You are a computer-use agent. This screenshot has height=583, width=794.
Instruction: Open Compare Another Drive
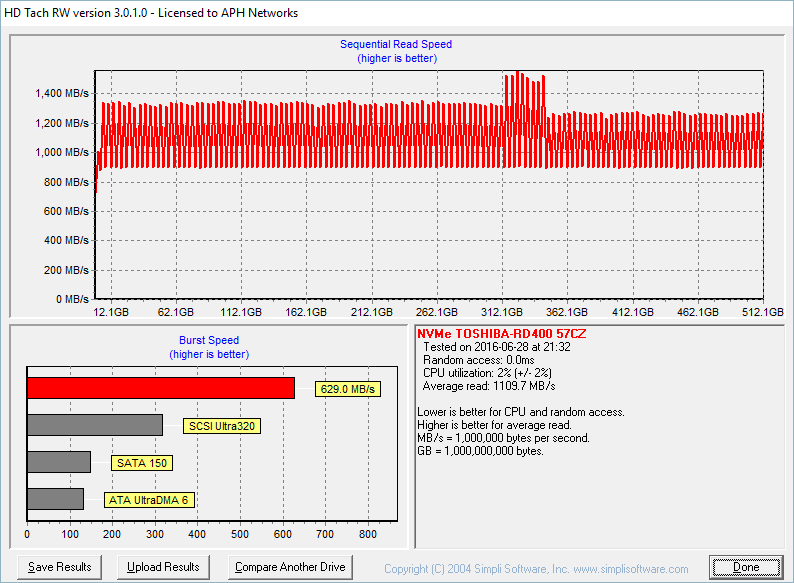290,567
